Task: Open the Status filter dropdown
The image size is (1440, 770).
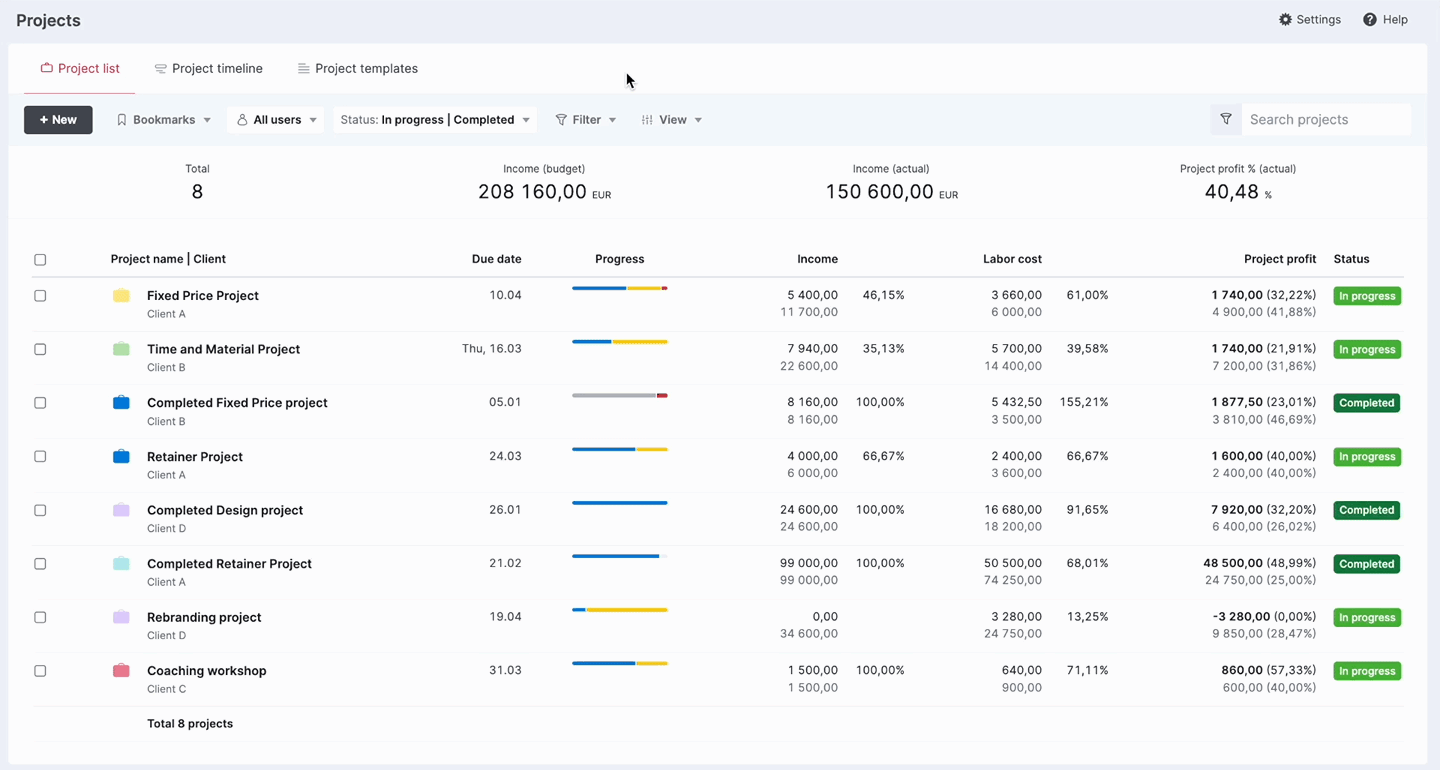Action: [x=435, y=120]
